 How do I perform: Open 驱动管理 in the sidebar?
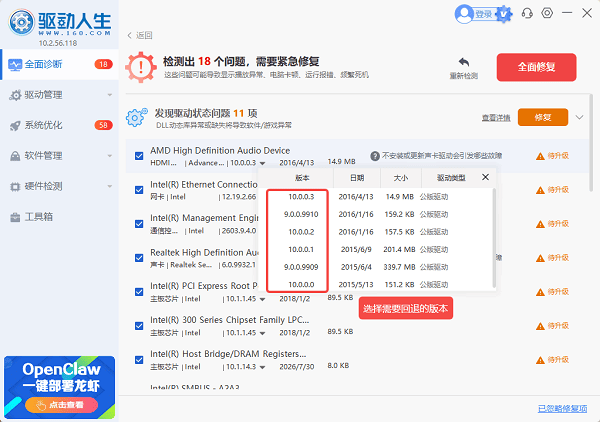pos(60,95)
